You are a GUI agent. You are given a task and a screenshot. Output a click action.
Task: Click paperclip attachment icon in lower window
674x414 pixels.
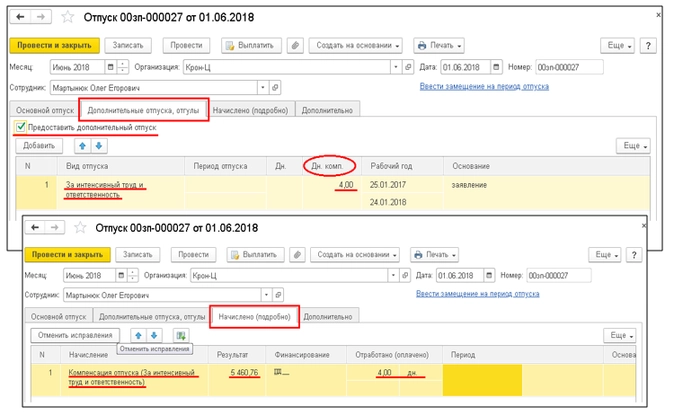tap(297, 255)
